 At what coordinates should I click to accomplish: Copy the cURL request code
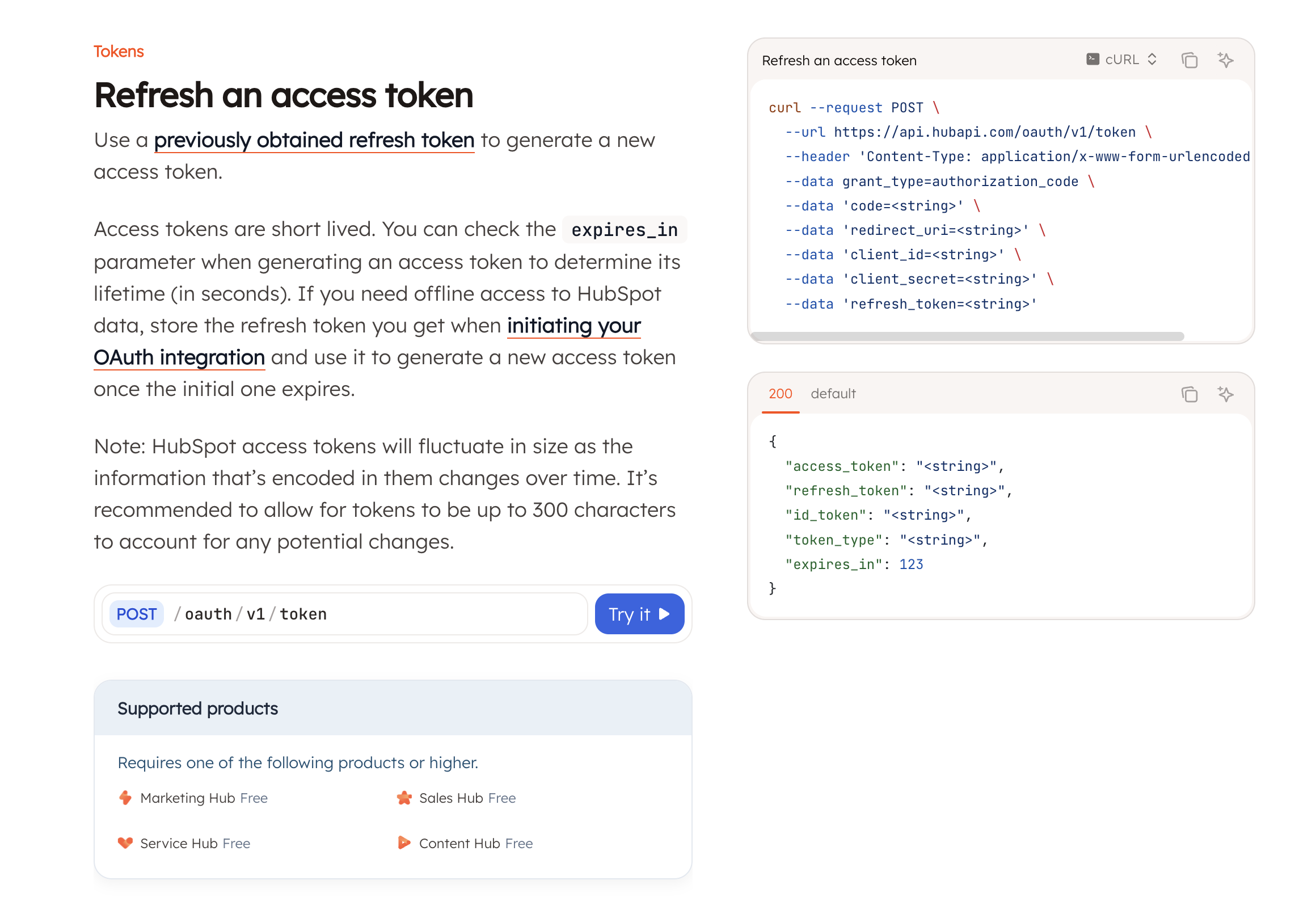point(1189,60)
